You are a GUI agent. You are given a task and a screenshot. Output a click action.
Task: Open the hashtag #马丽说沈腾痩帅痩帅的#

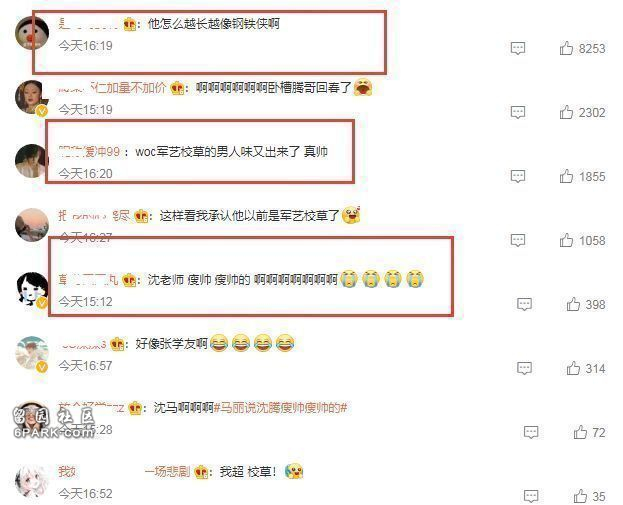(x=281, y=408)
